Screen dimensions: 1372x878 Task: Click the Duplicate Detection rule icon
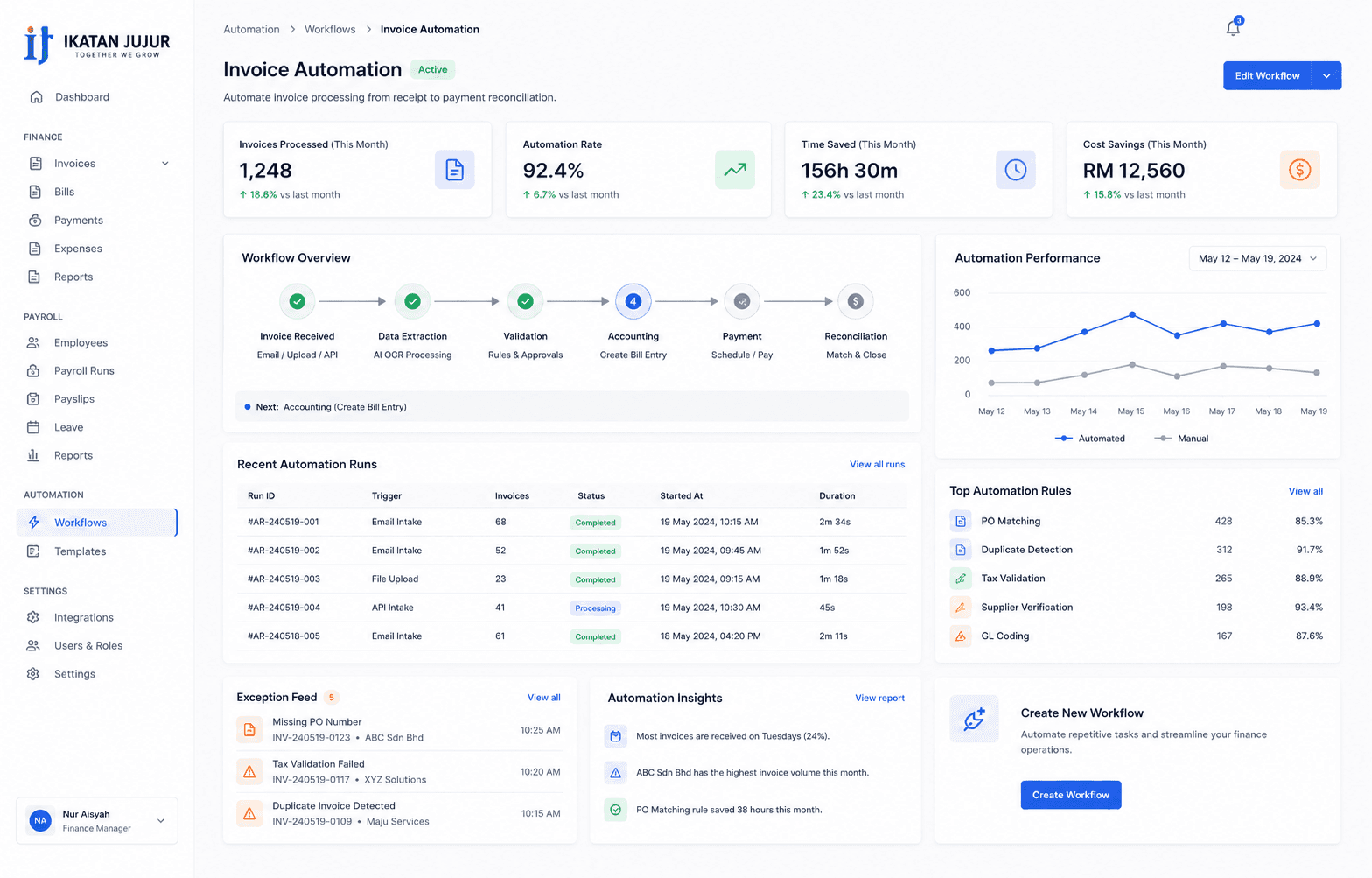[961, 550]
